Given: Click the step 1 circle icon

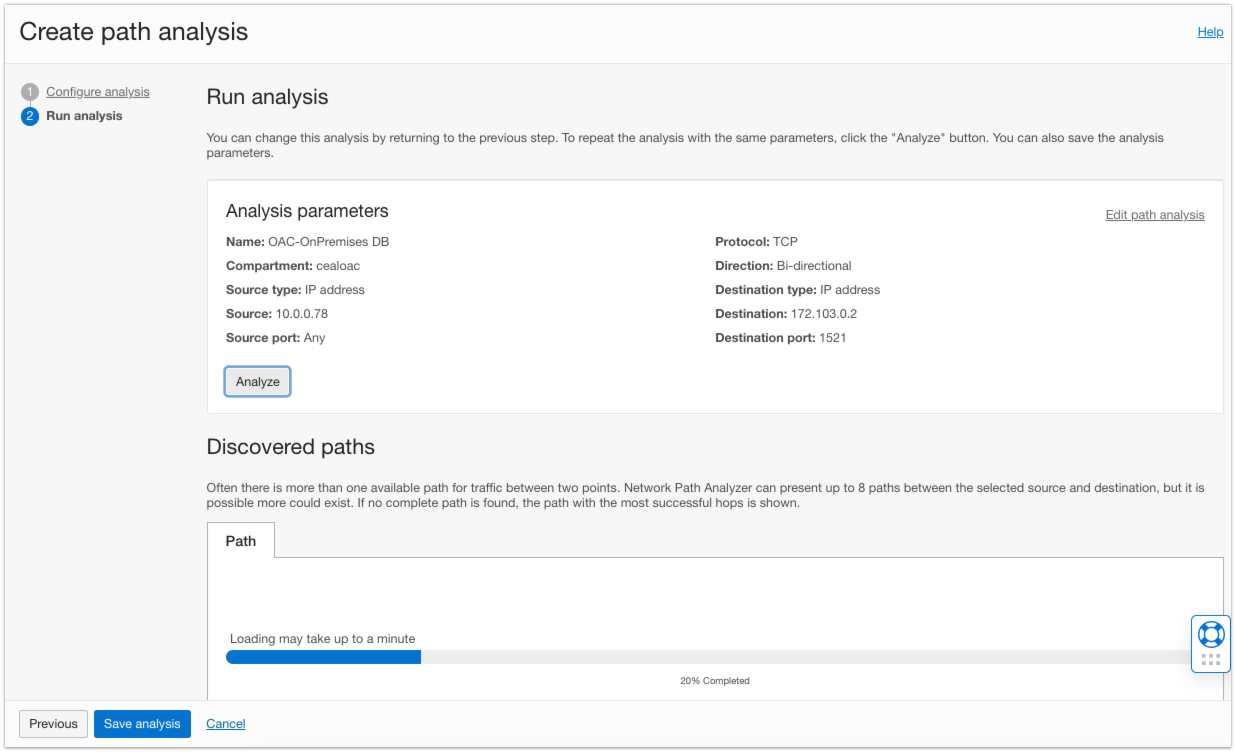Looking at the screenshot, I should 30,92.
